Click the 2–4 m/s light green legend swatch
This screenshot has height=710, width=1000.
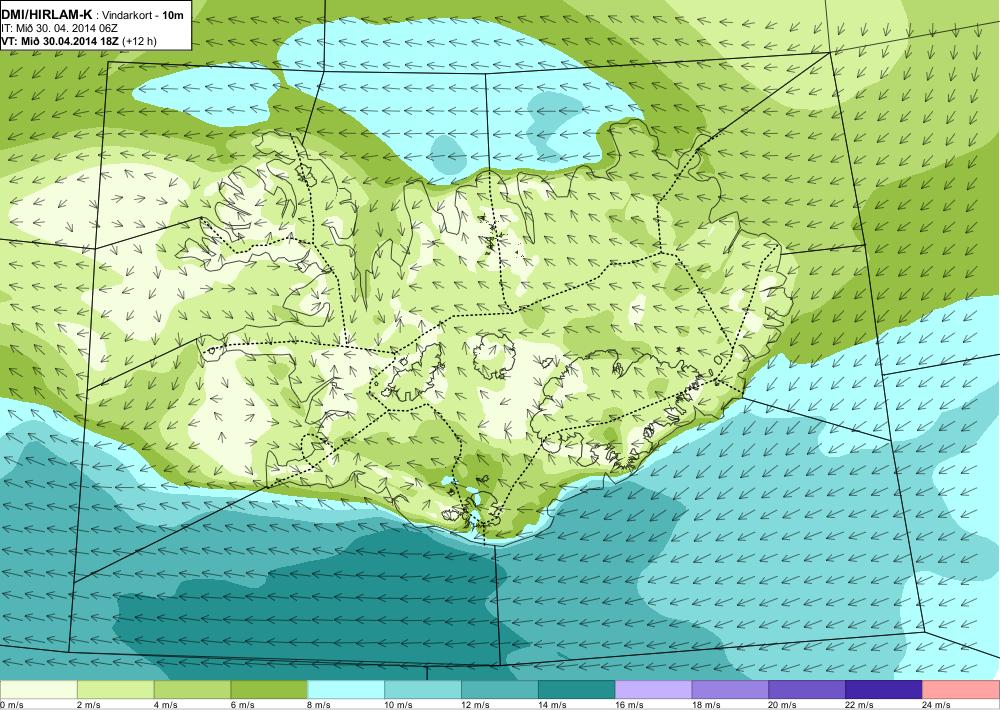coord(115,690)
